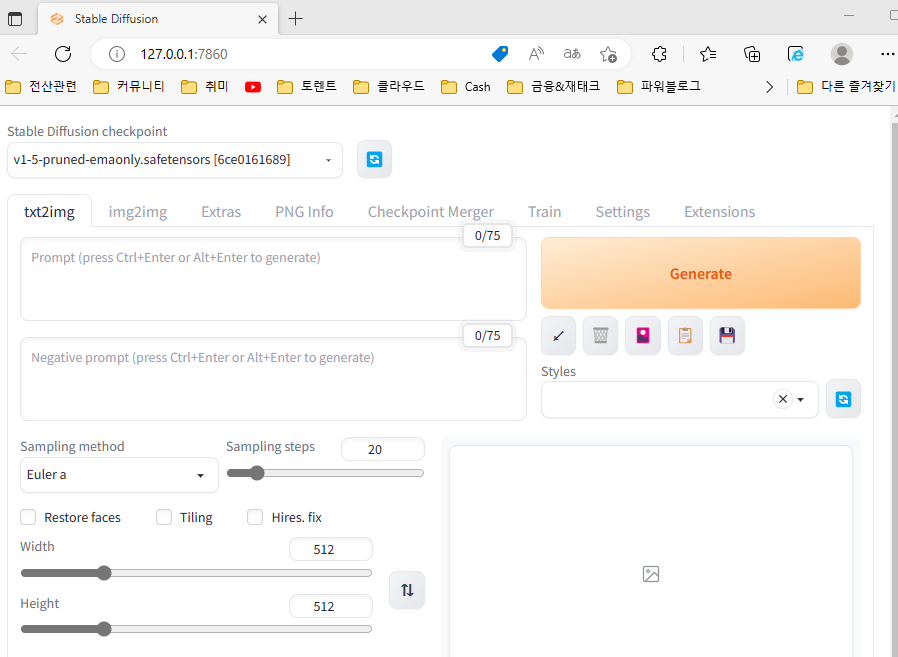Reload the browser page
The width and height of the screenshot is (898, 657).
63,54
